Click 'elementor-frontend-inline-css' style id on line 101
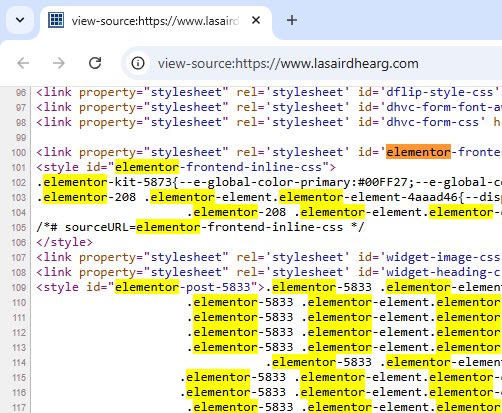 click(x=218, y=167)
